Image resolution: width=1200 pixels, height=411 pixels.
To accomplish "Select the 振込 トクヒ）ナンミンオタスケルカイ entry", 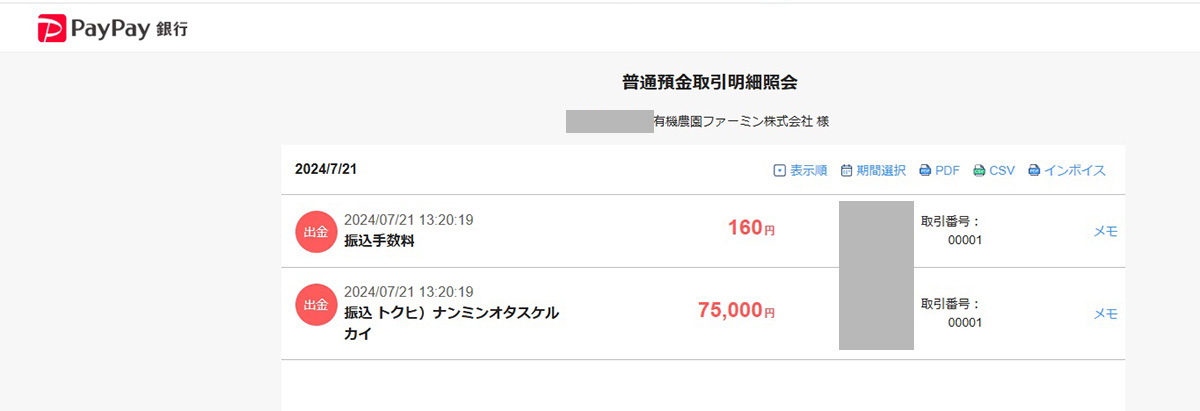I will point(451,324).
